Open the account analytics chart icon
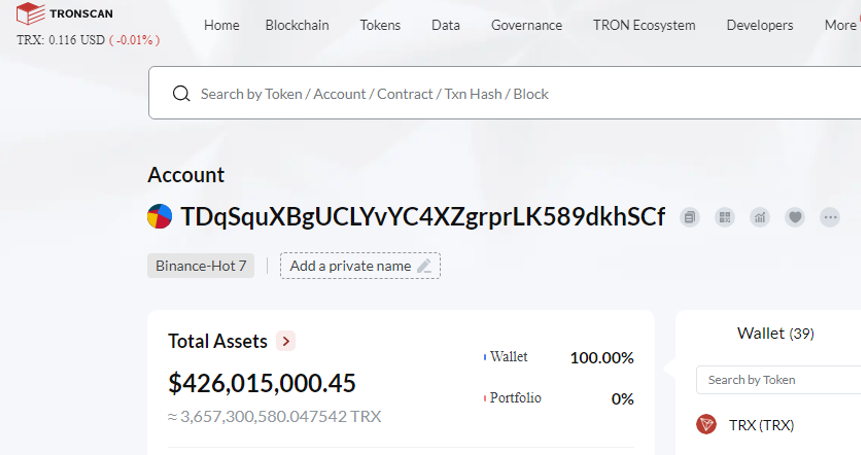The height and width of the screenshot is (455, 861). pyautogui.click(x=760, y=217)
